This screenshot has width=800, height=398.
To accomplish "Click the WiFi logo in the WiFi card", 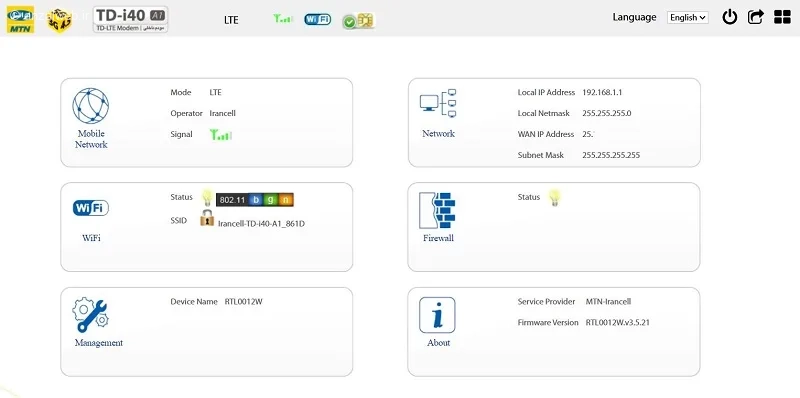I will point(91,208).
